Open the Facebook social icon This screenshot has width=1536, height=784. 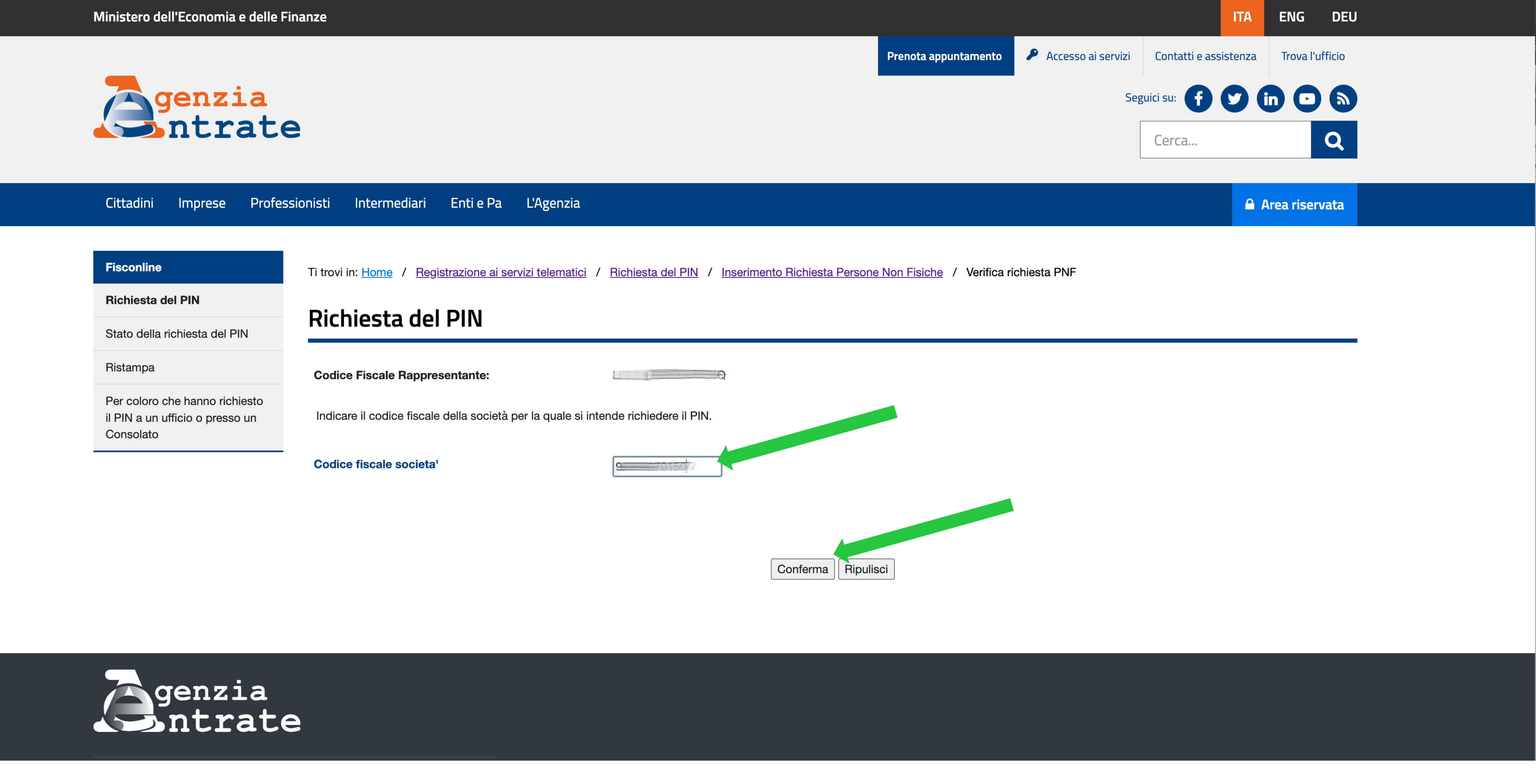tap(1198, 98)
